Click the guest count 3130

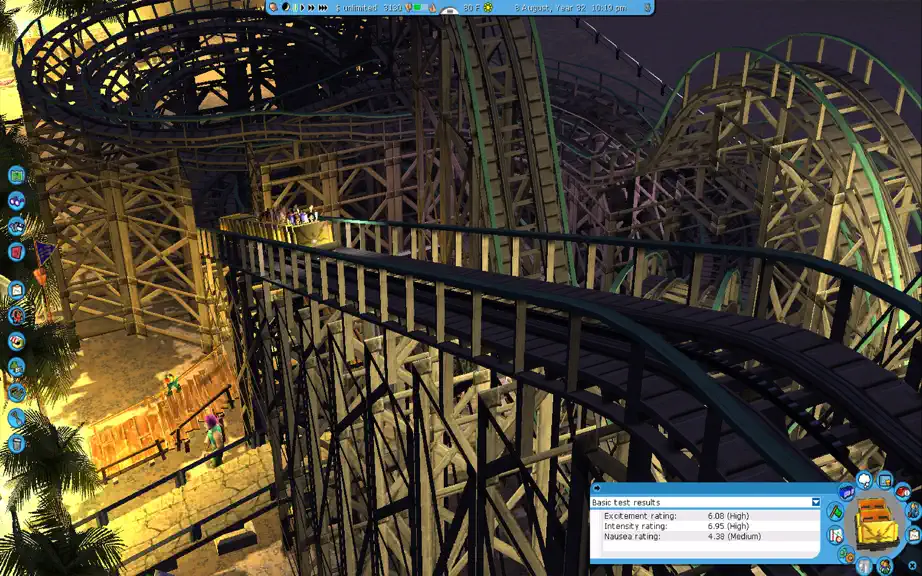(x=393, y=8)
